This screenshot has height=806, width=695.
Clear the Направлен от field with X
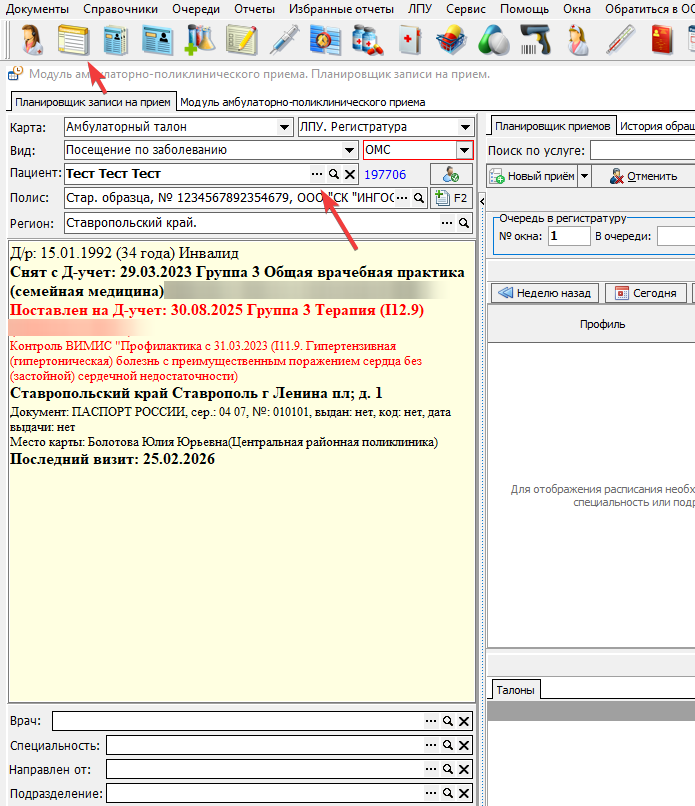pyautogui.click(x=464, y=769)
